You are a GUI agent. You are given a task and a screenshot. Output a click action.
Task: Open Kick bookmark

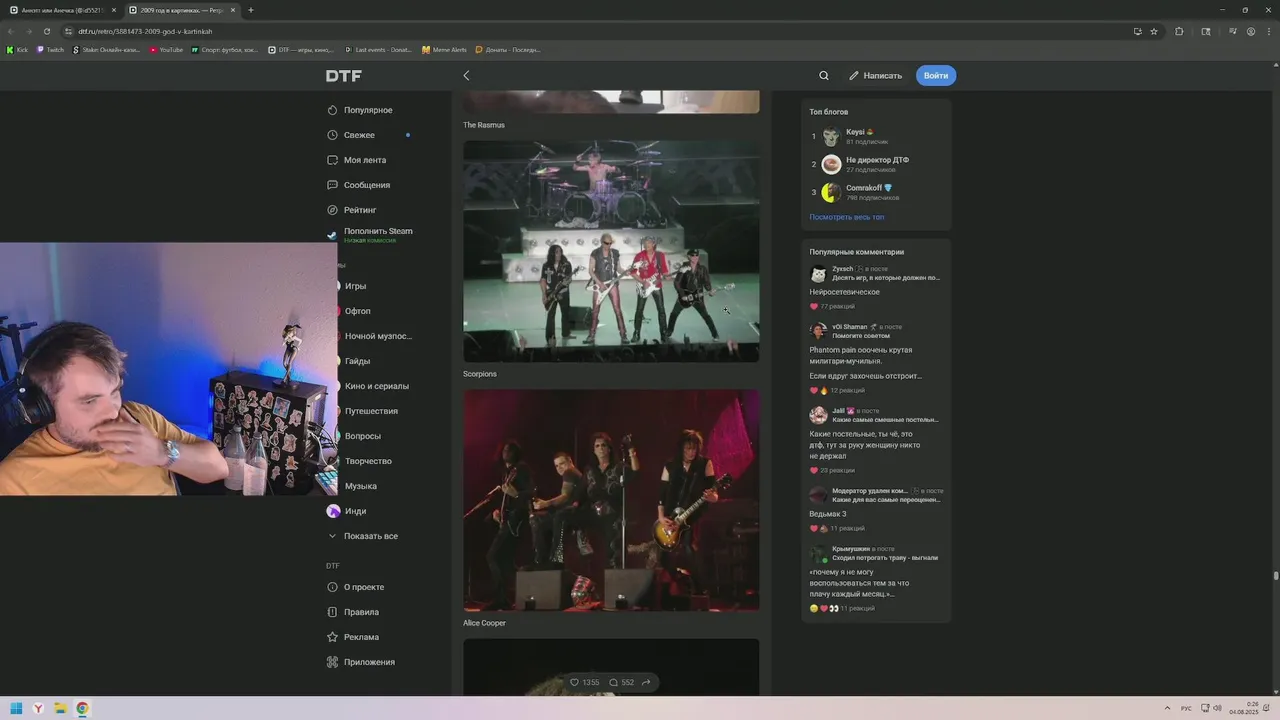(17, 49)
